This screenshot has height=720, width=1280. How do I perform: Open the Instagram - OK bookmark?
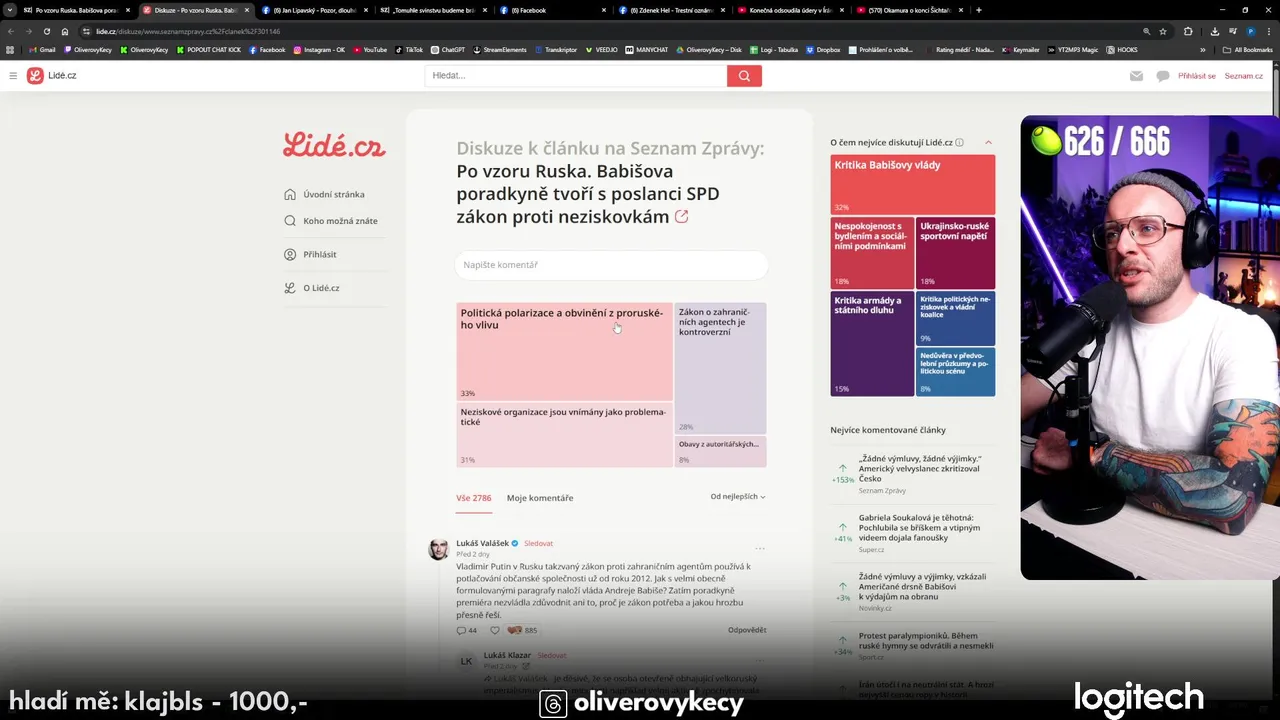[x=319, y=50]
